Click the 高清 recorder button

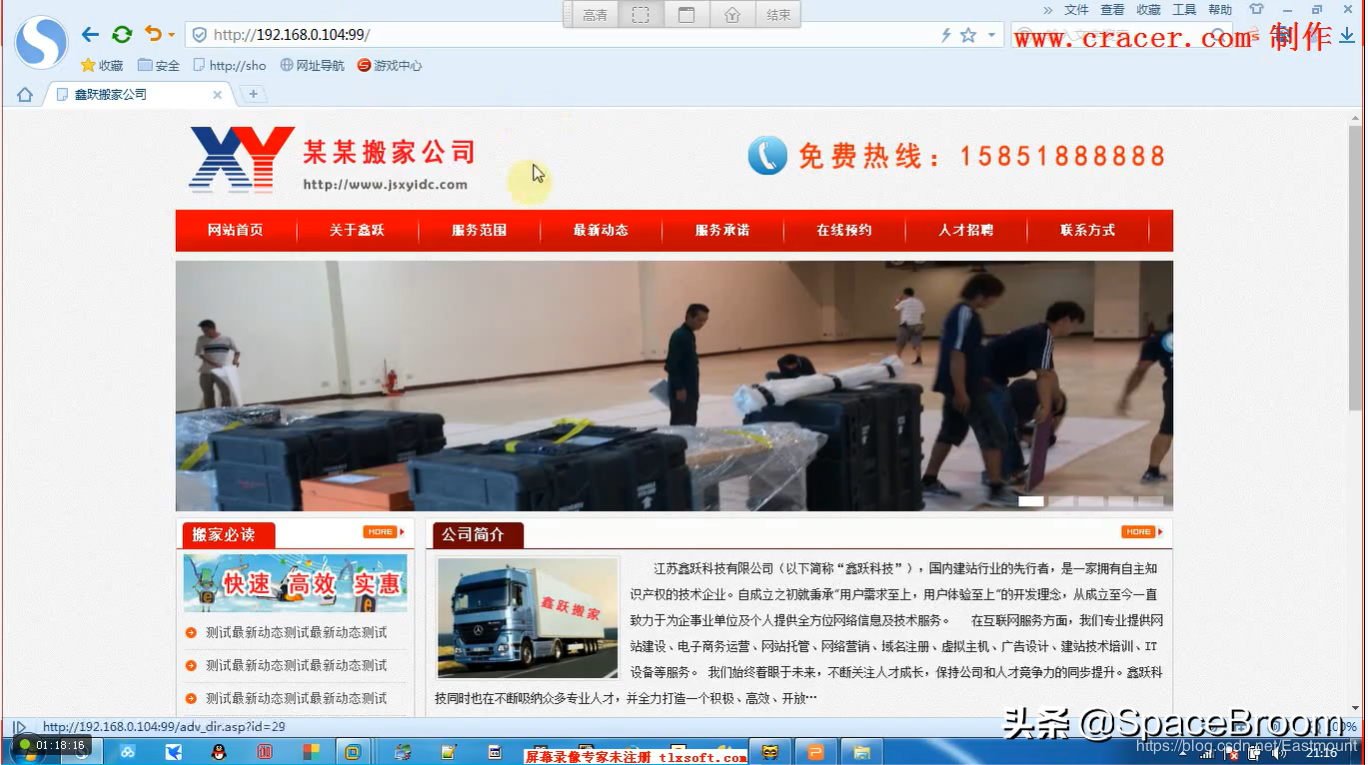pyautogui.click(x=595, y=15)
